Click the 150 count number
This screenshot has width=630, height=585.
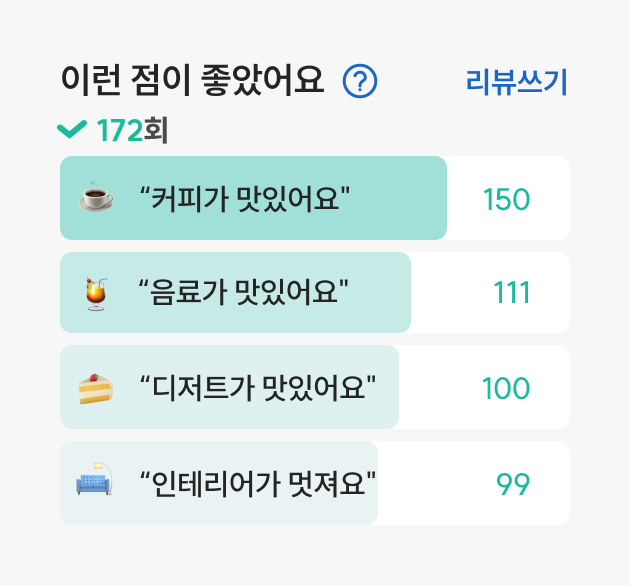[x=506, y=199]
